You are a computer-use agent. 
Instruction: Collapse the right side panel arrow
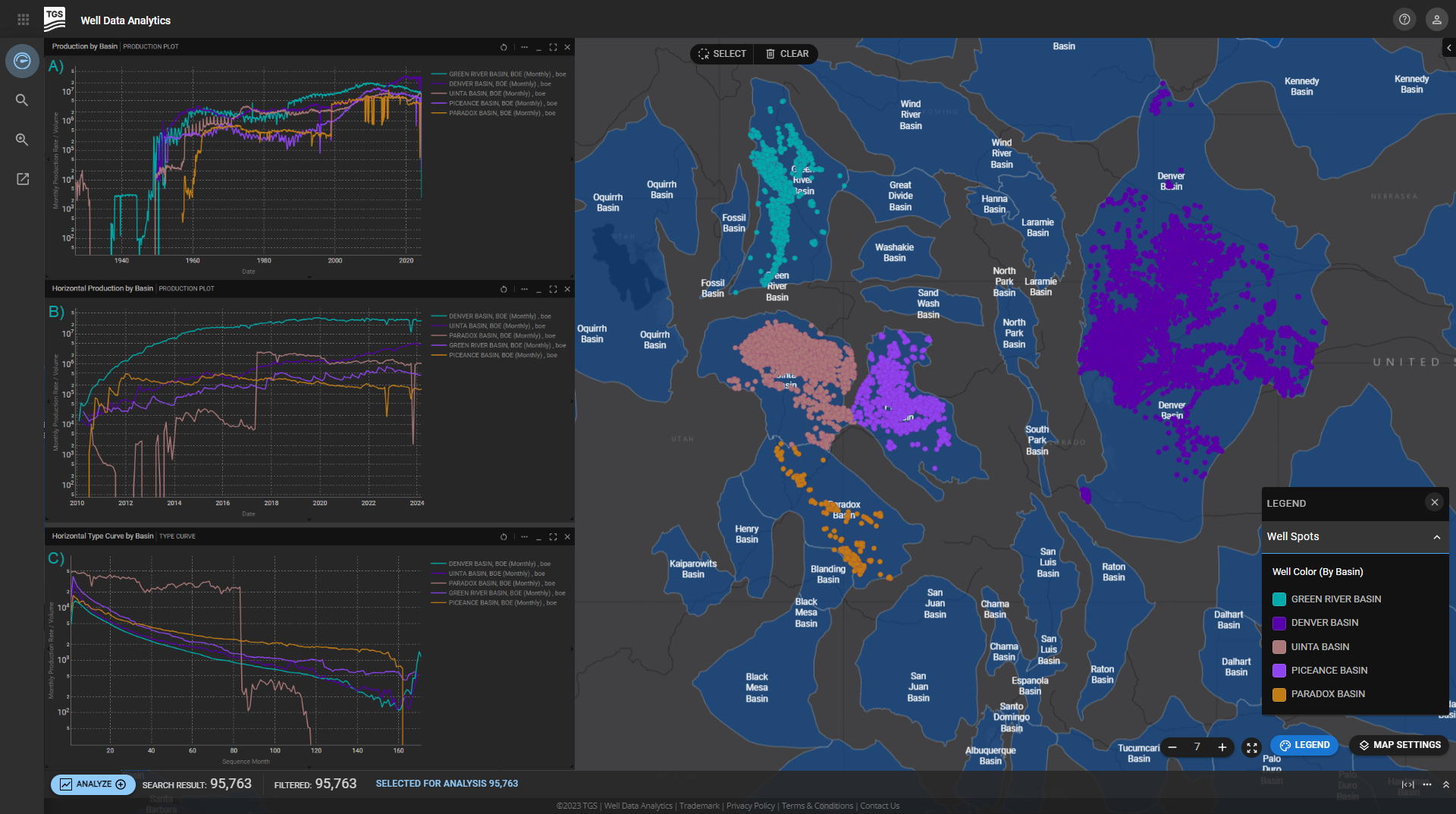[1448, 48]
